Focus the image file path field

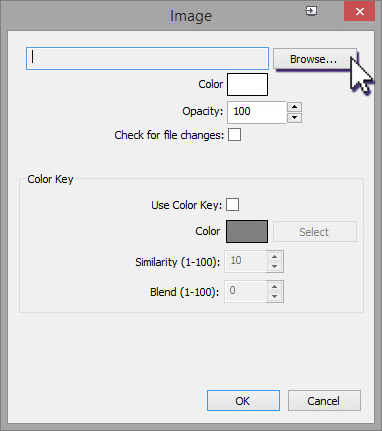point(147,58)
